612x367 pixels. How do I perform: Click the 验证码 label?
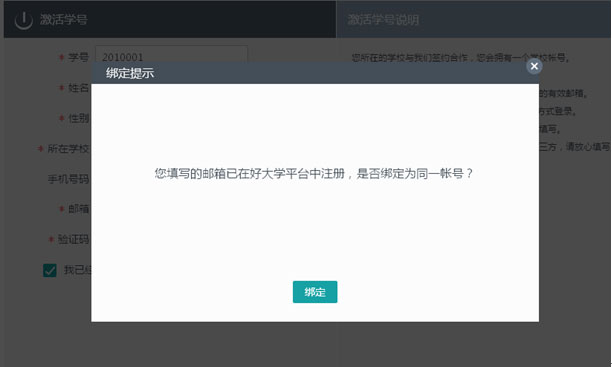[x=73, y=239]
